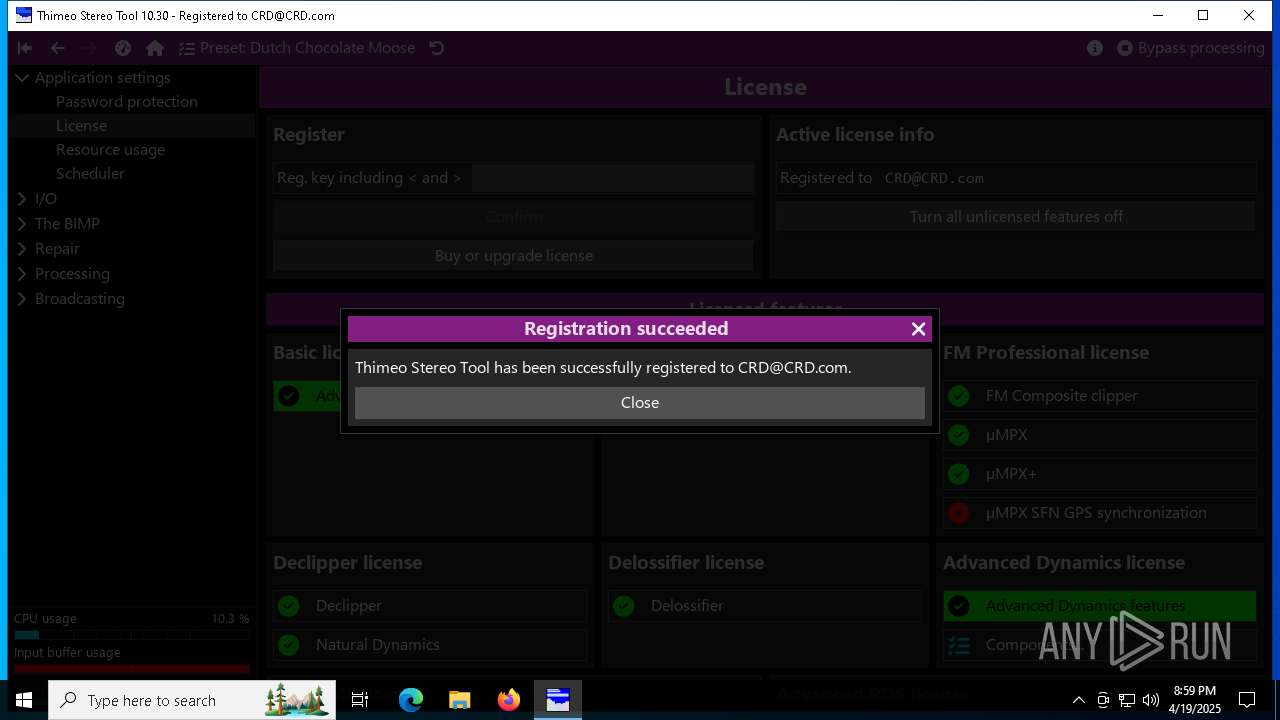This screenshot has width=1280, height=720.
Task: Expand The BIMP section
Action: pos(22,224)
